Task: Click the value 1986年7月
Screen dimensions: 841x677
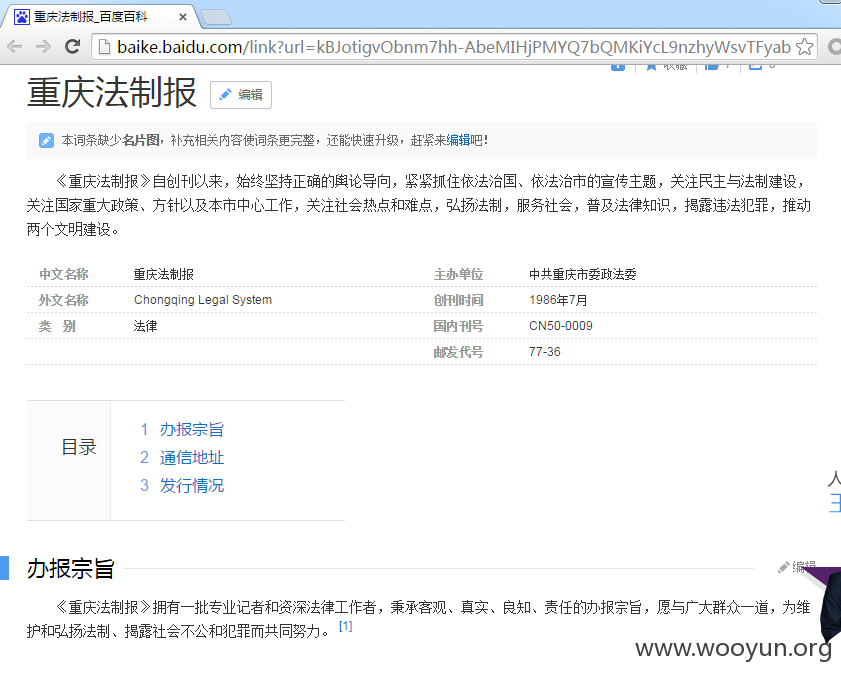Action: (x=558, y=300)
